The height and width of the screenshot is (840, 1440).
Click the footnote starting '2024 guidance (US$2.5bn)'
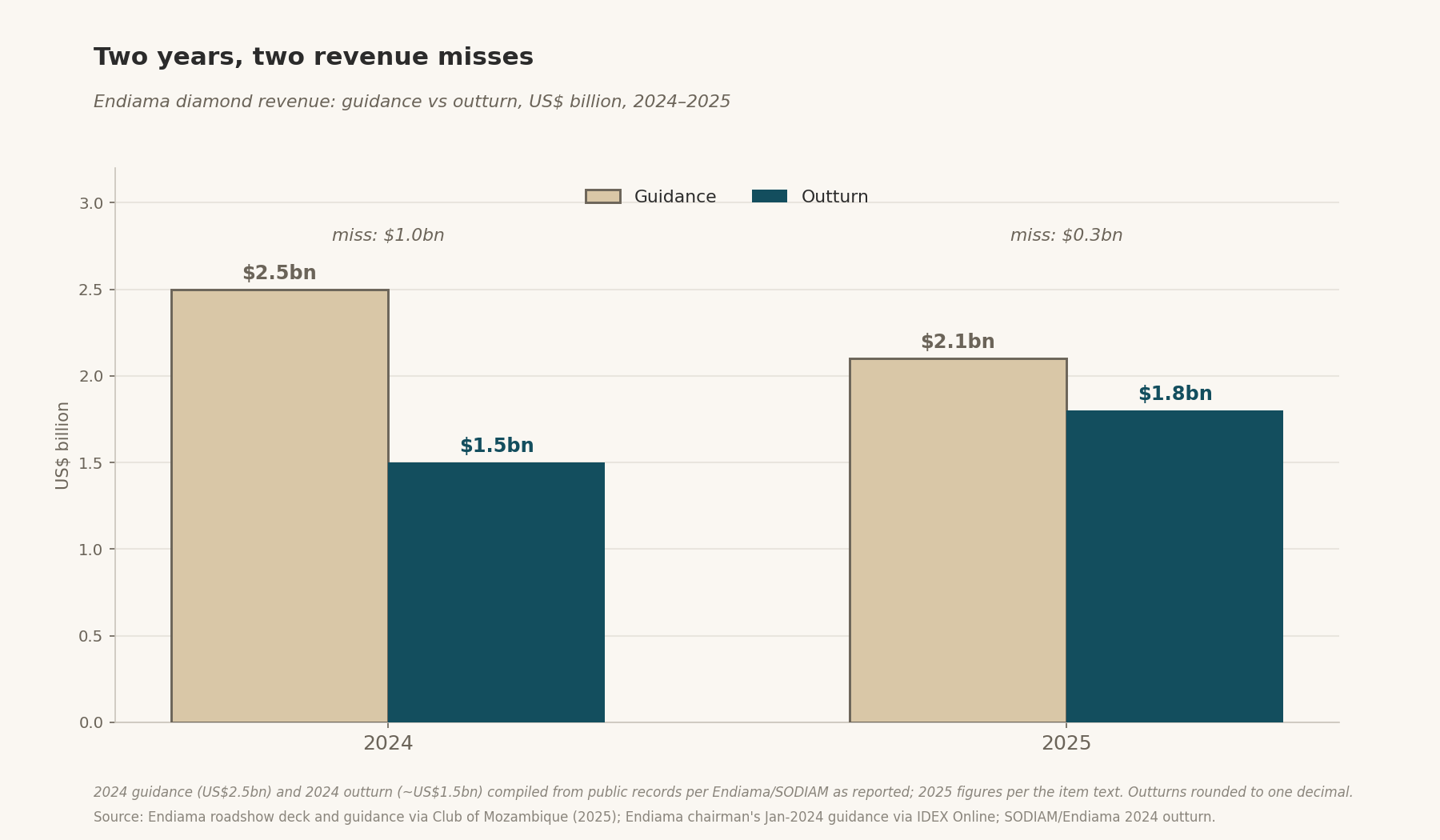[x=723, y=792]
